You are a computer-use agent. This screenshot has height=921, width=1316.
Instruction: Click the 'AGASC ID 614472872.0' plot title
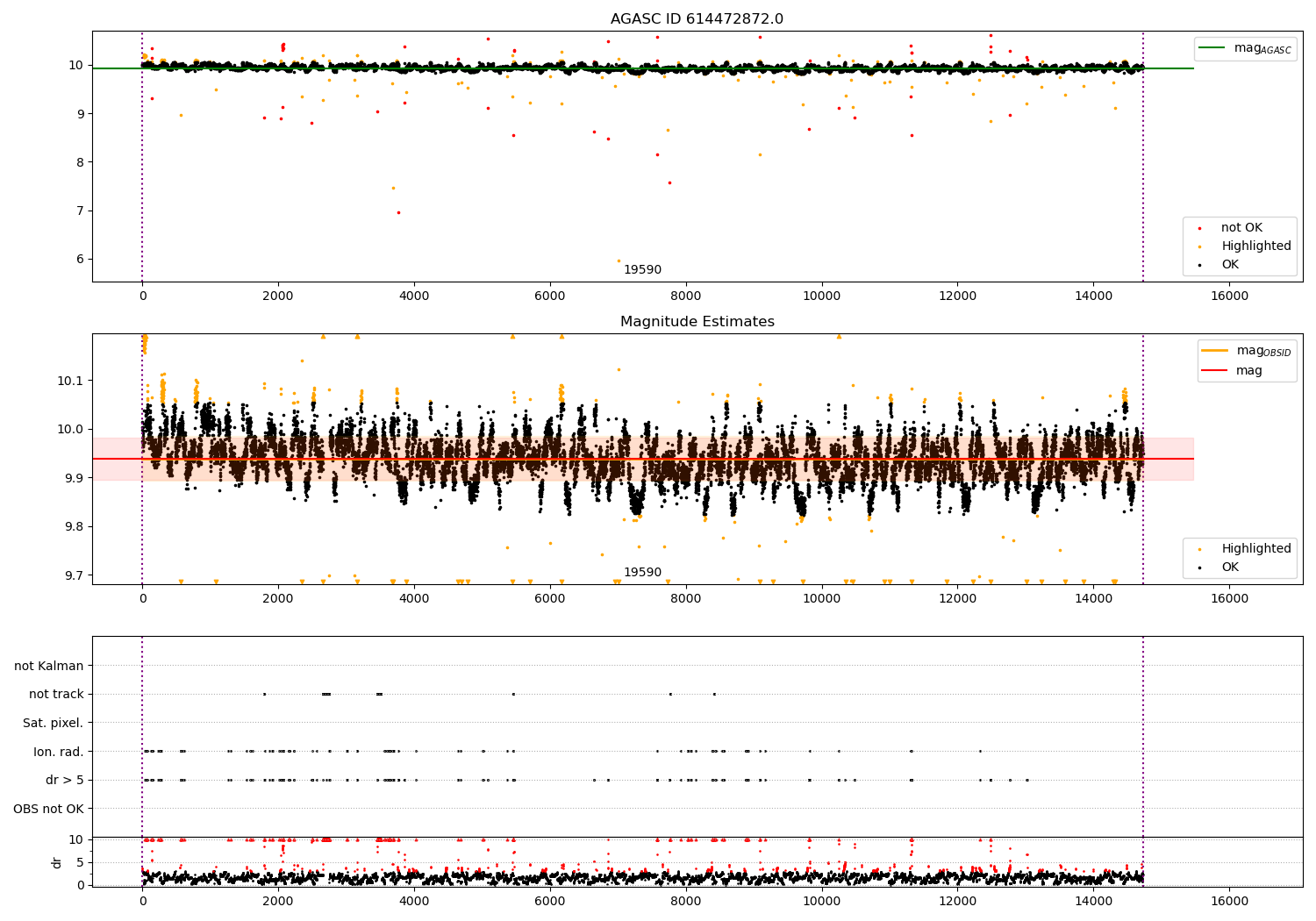click(697, 19)
